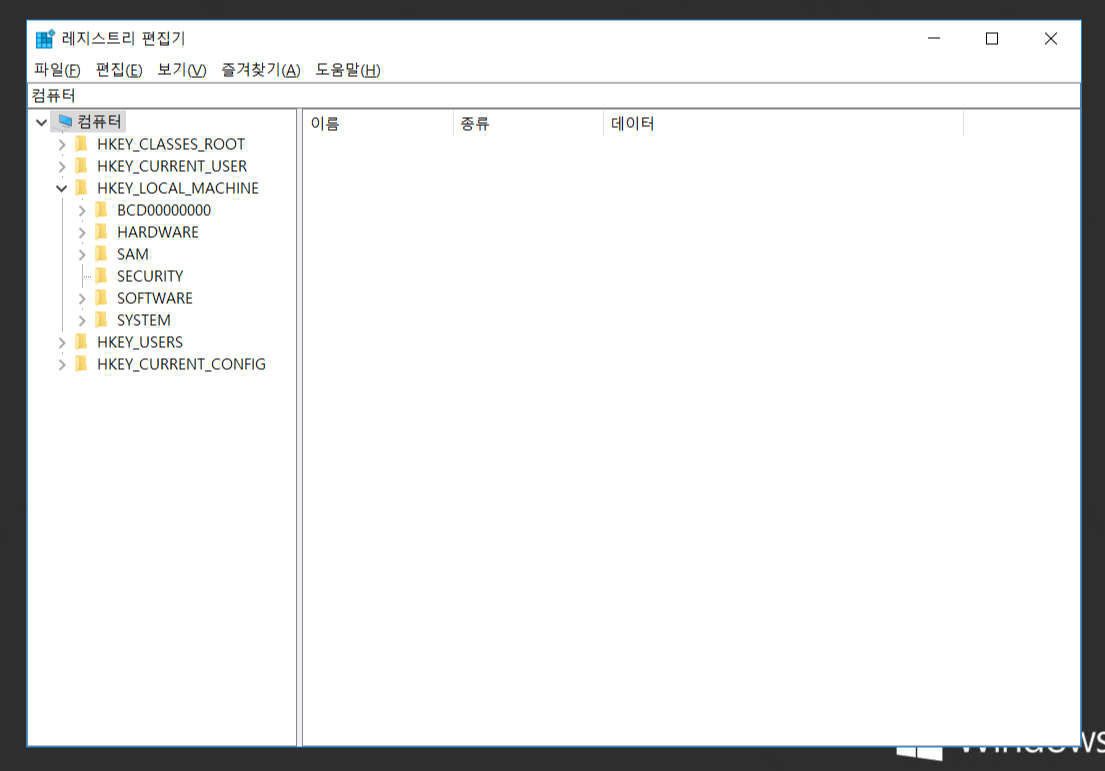
Task: Open the 편집(E) menu
Action: (119, 70)
